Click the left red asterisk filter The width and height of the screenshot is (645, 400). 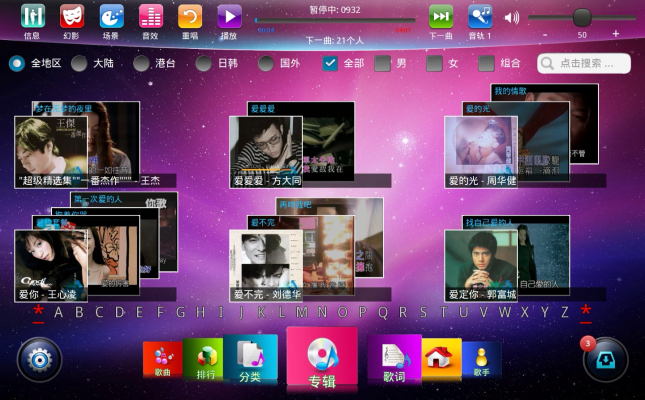click(38, 313)
